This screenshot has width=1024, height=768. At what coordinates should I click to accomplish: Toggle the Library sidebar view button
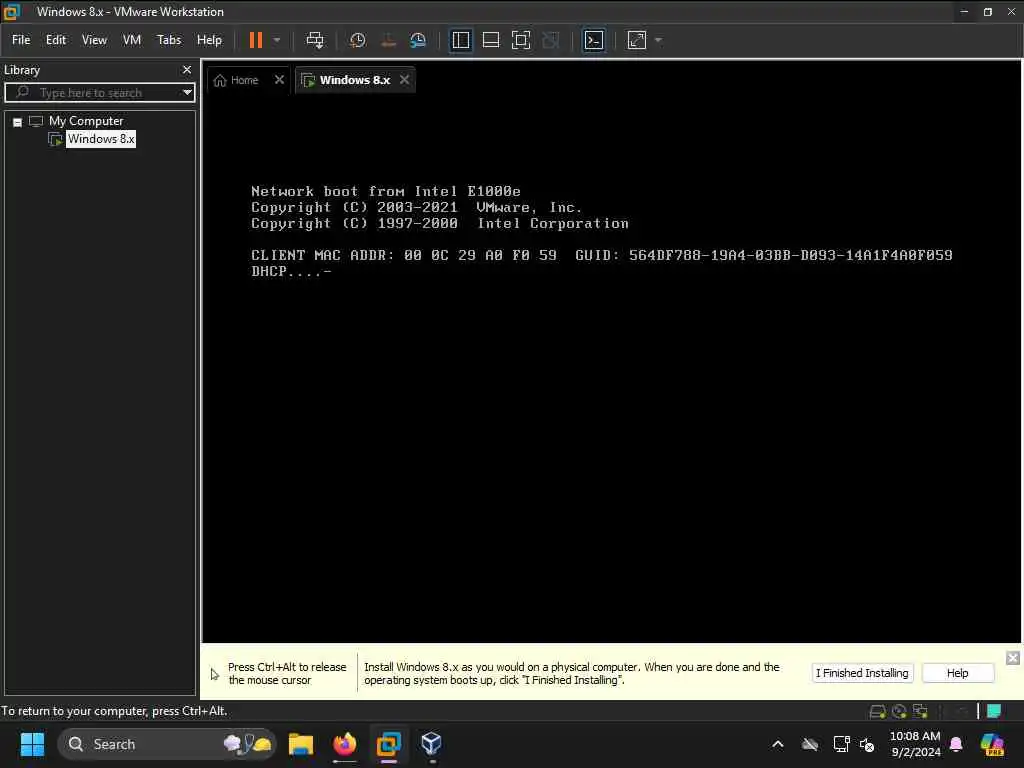coord(460,40)
